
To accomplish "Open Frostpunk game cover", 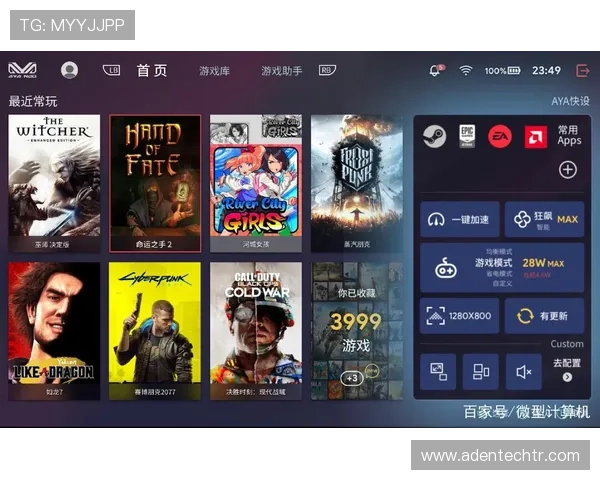I will [x=357, y=183].
